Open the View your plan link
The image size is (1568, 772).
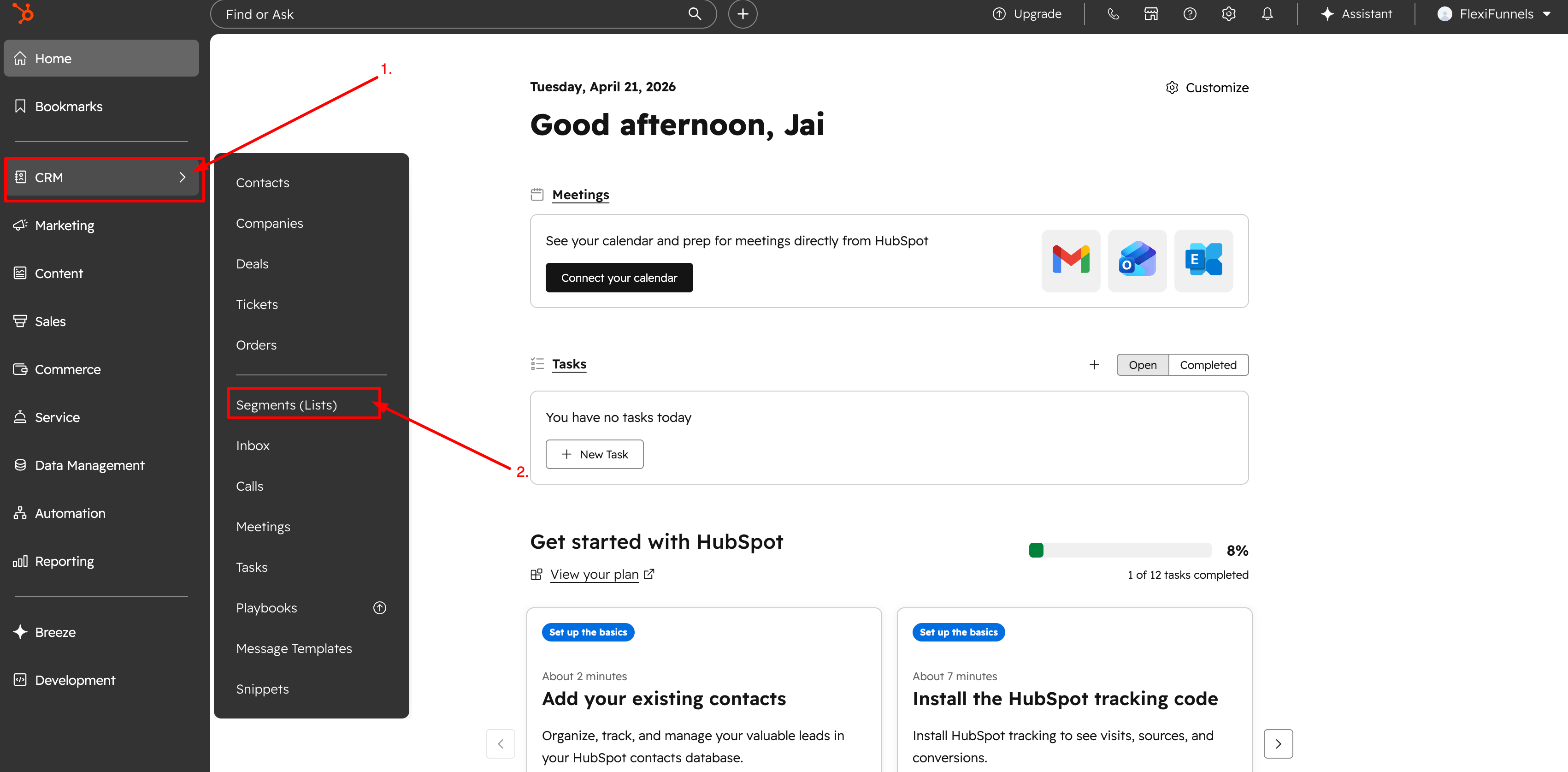click(594, 574)
